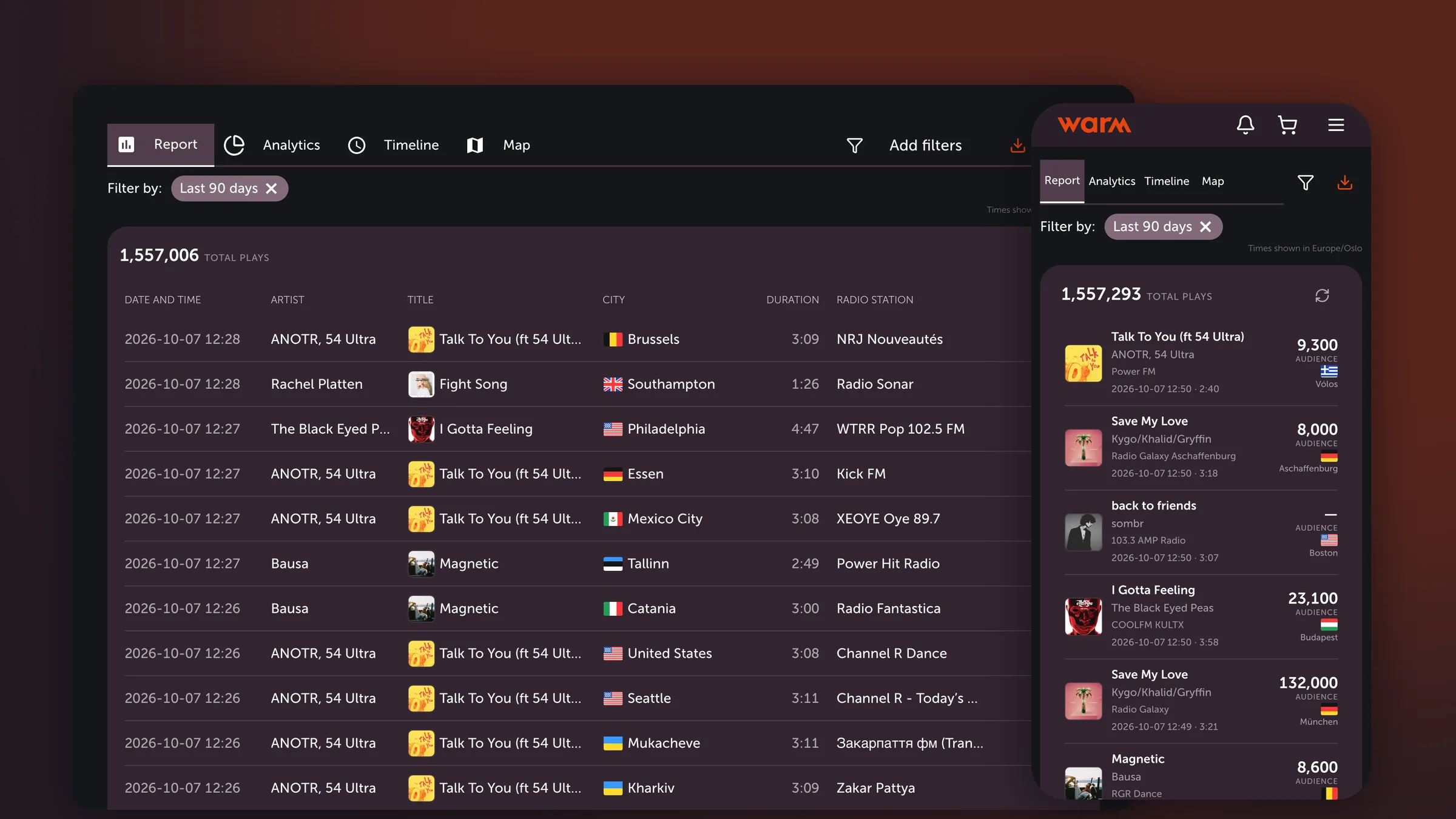Click the I Gotta Feeling thumbnail in table

tap(421, 429)
